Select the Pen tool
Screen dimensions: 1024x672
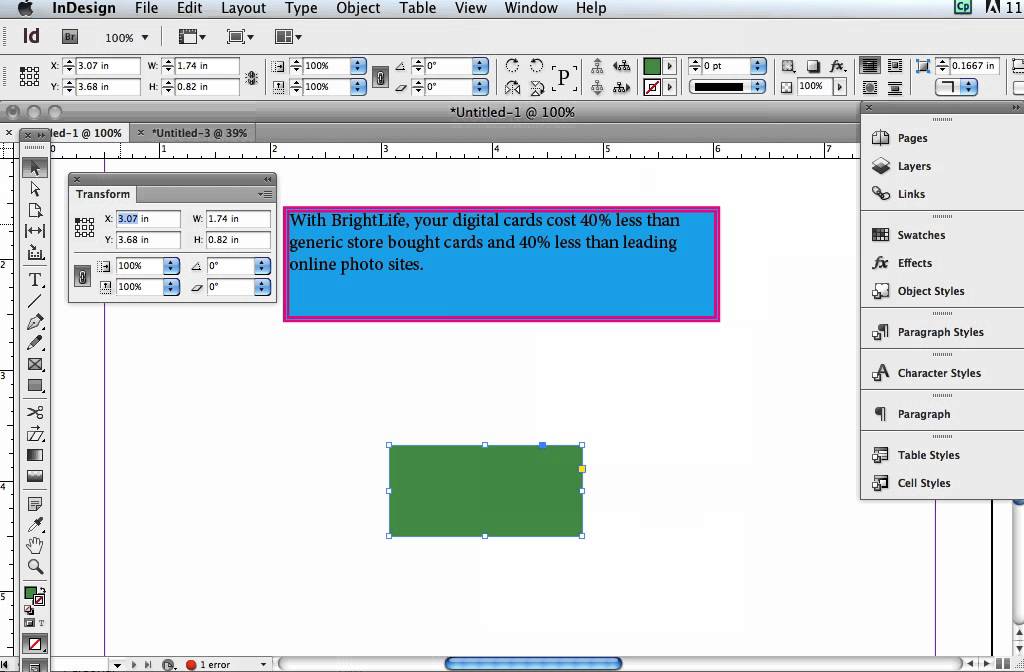pos(35,322)
